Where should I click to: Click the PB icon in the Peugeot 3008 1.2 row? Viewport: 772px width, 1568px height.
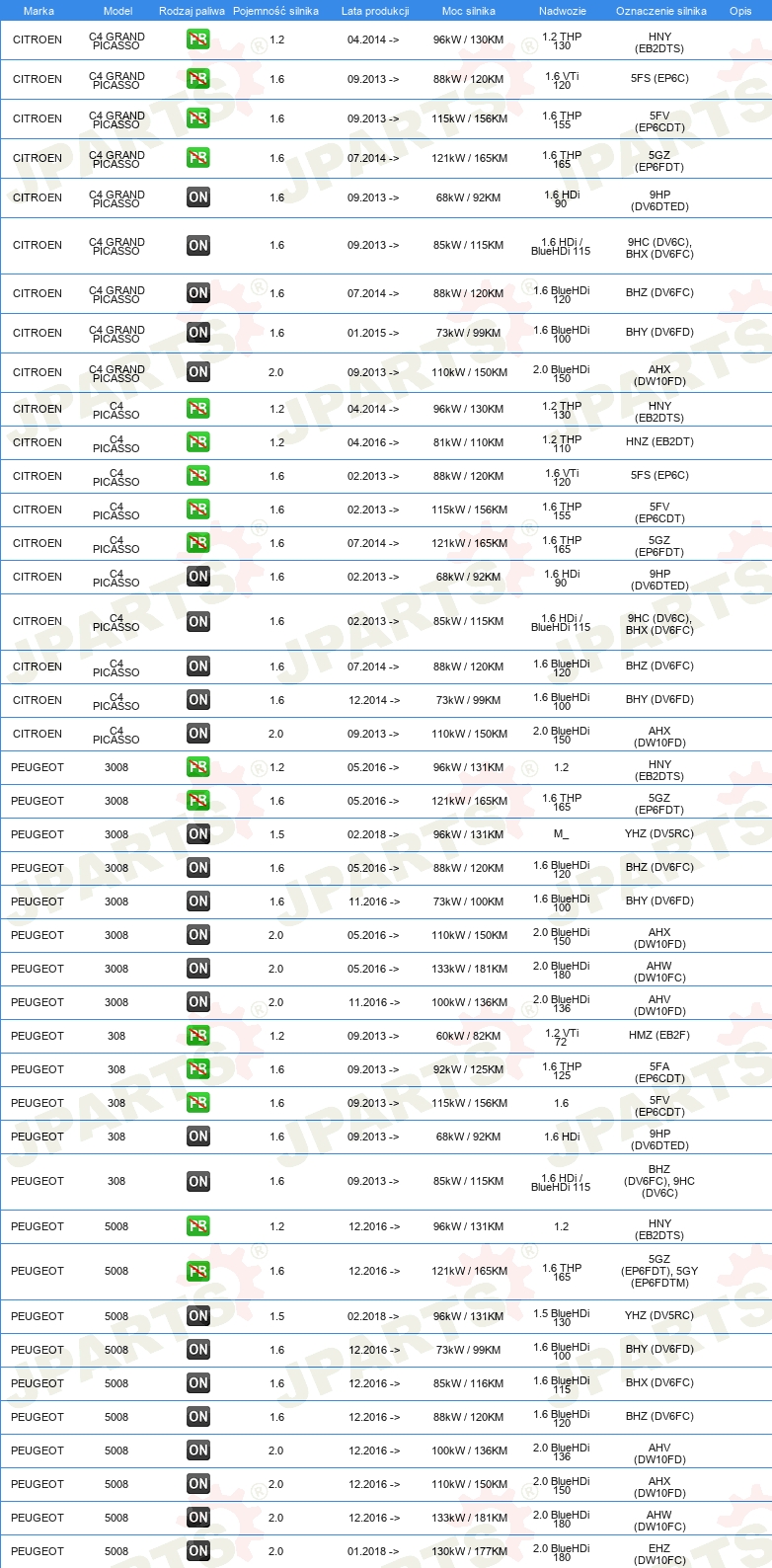[x=198, y=767]
